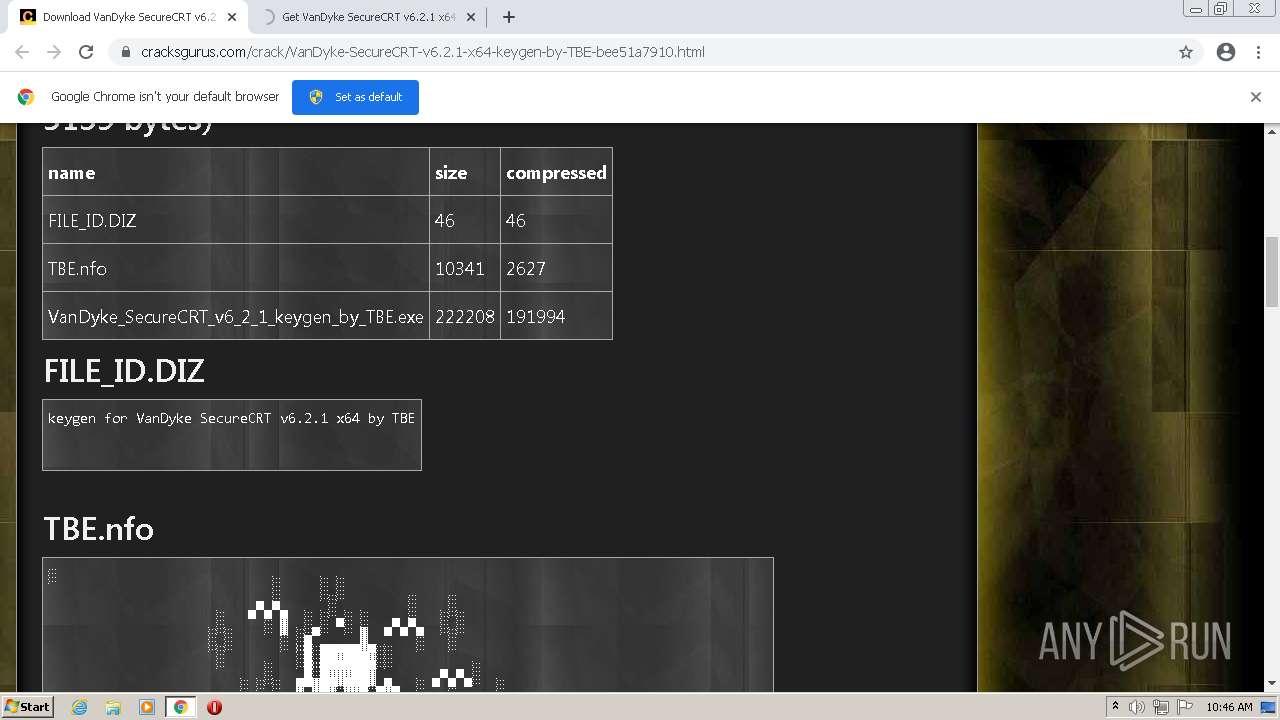The image size is (1280, 720).
Task: Open Windows Explorer folder from taskbar
Action: [x=113, y=707]
